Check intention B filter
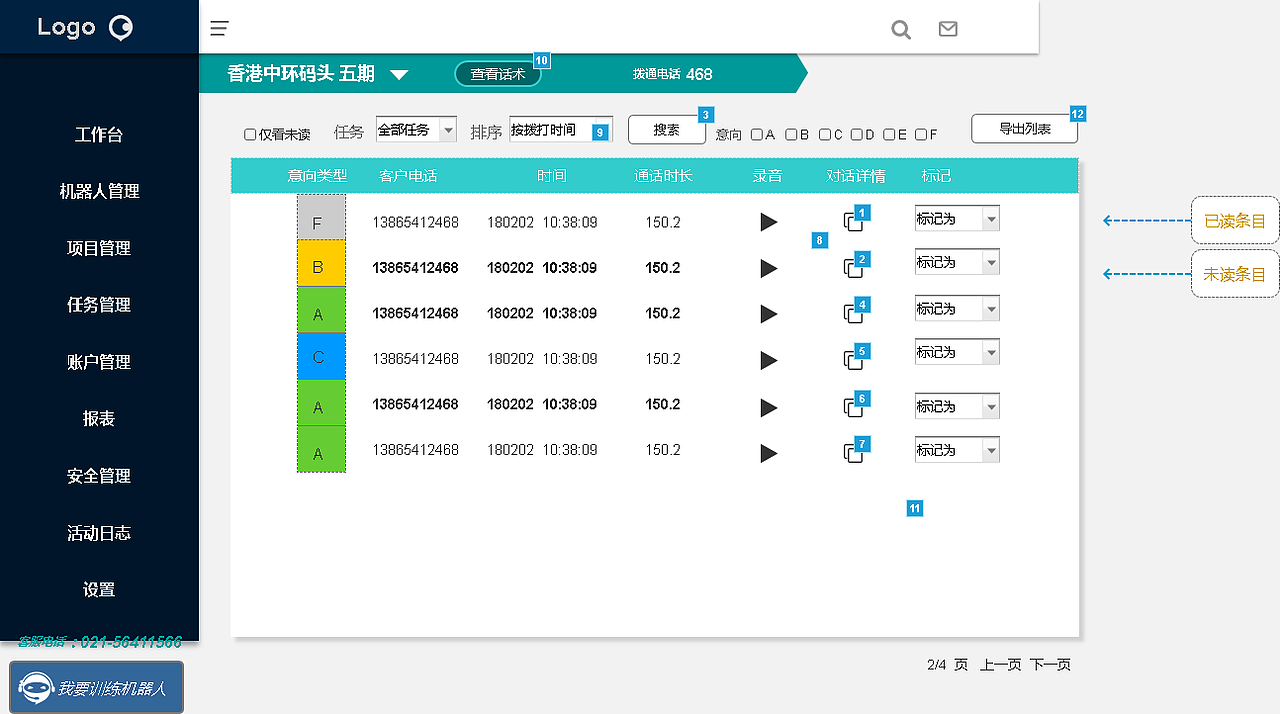This screenshot has width=1280, height=714. (x=791, y=134)
